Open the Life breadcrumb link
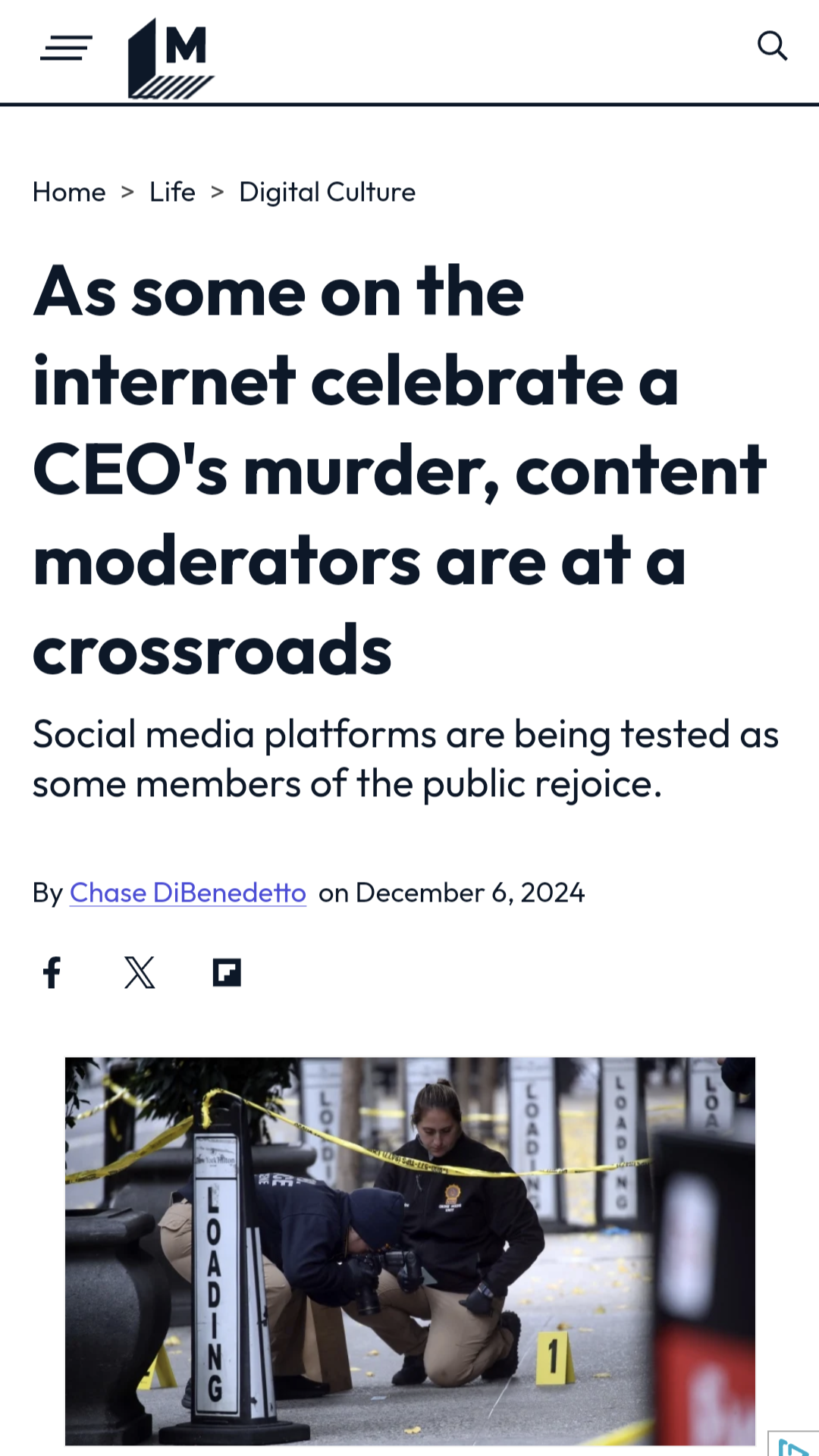Viewport: 819px width, 1456px height. pos(172,192)
